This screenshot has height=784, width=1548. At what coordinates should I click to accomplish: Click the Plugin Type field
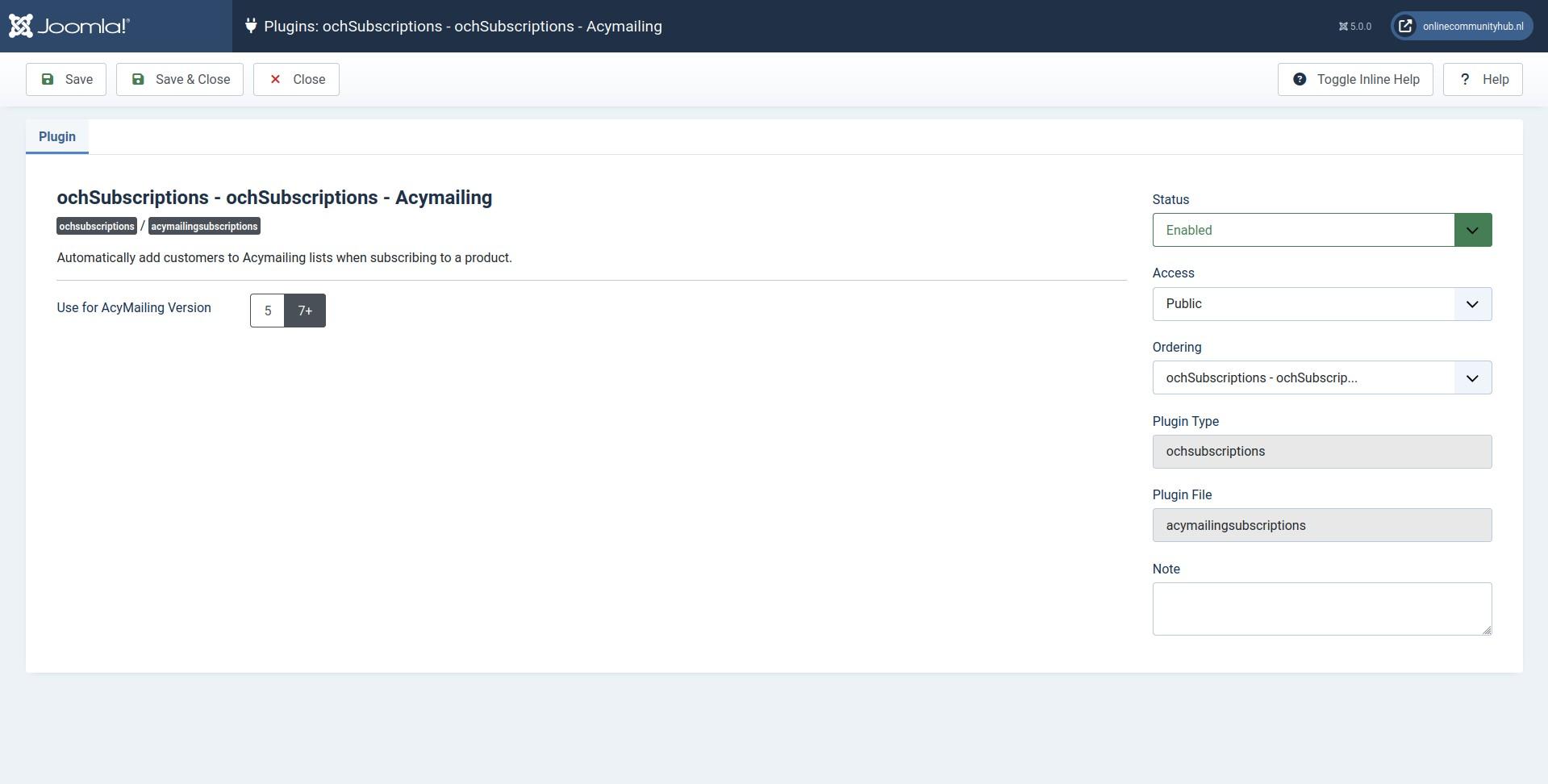[1322, 452]
